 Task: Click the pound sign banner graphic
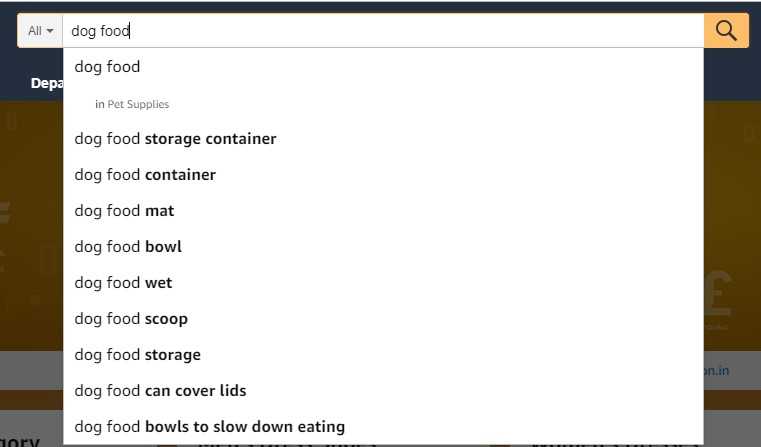[x=722, y=290]
